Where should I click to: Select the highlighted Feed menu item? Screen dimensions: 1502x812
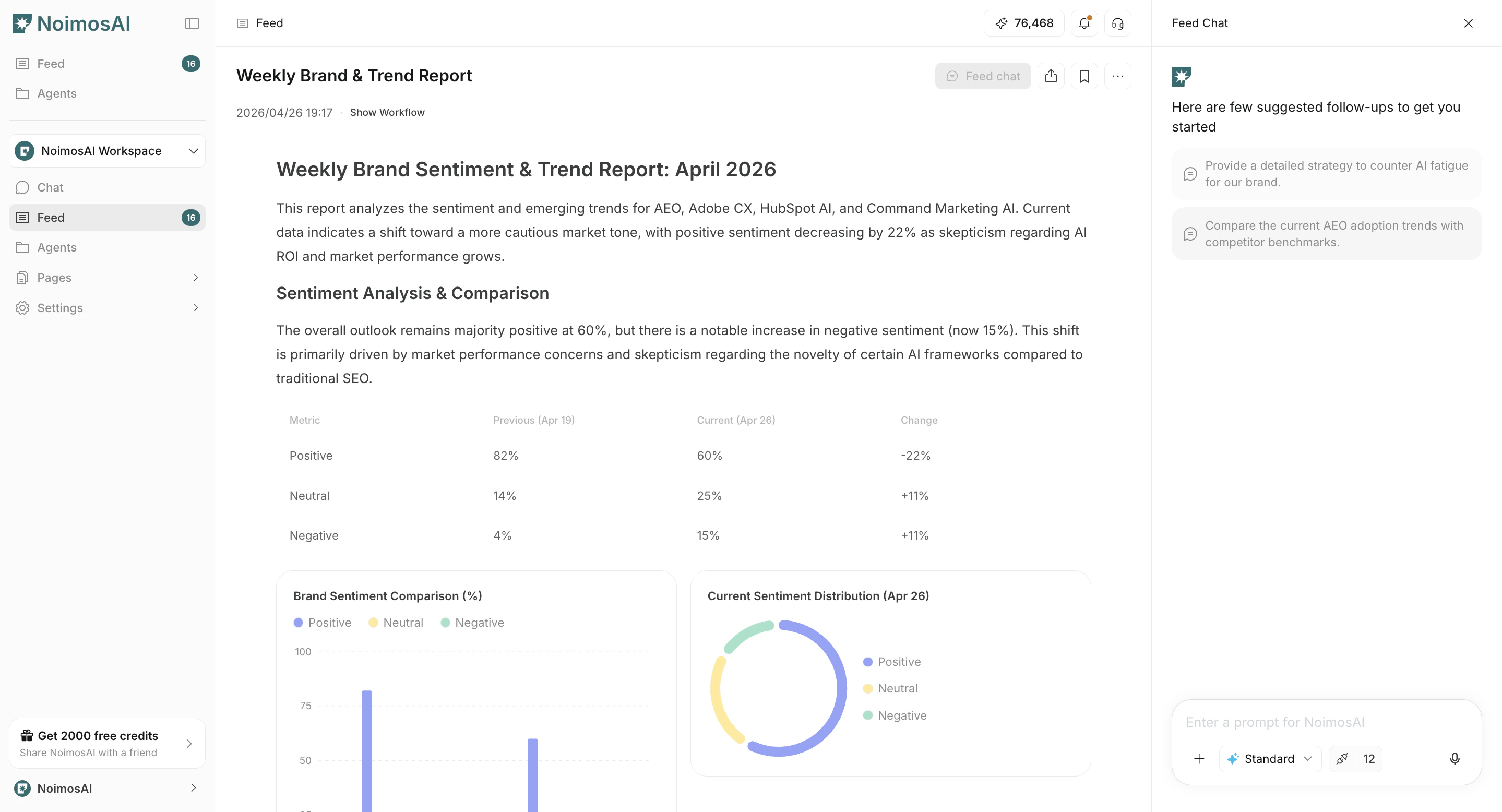tap(108, 218)
